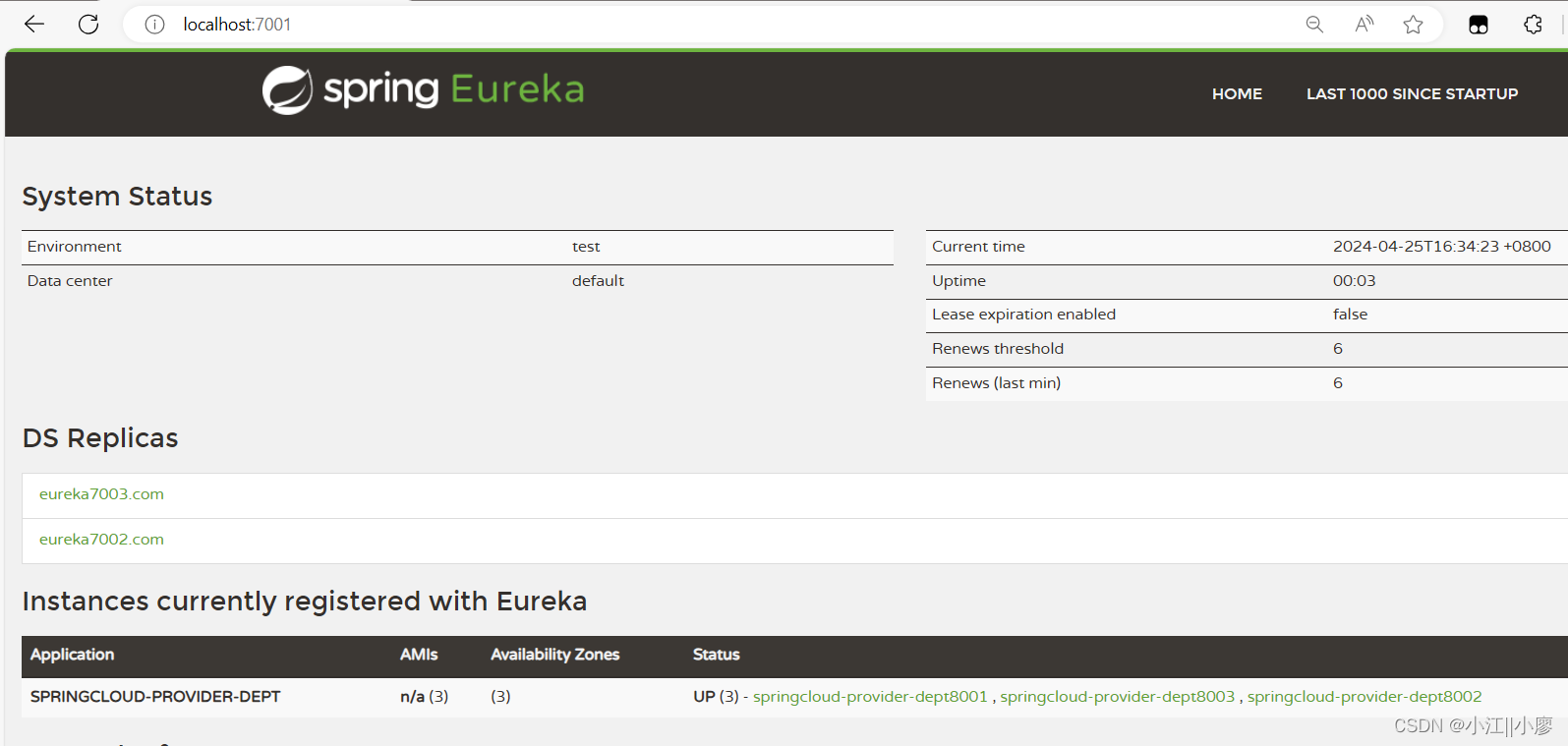Screen dimensions: 1568x746
Task: Open springcloud-provider-dept8003 instance link
Action: pos(1117,697)
